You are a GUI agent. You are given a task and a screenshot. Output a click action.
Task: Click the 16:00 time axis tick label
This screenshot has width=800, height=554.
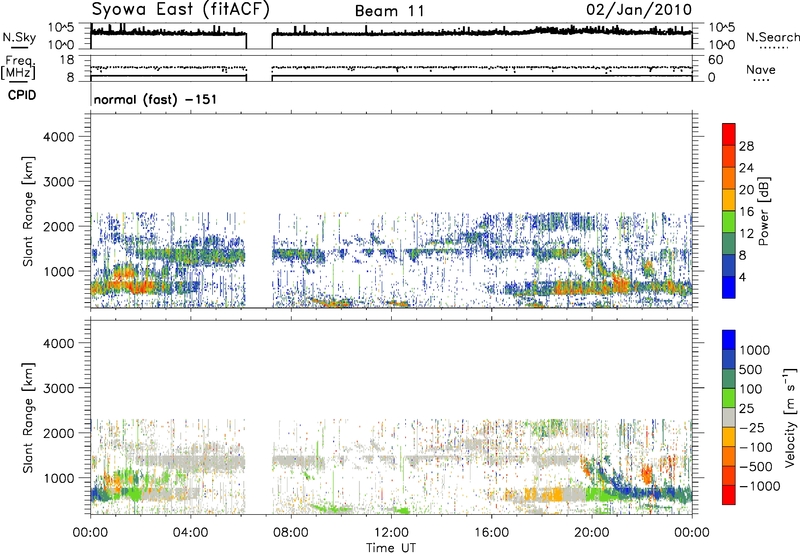pos(491,533)
